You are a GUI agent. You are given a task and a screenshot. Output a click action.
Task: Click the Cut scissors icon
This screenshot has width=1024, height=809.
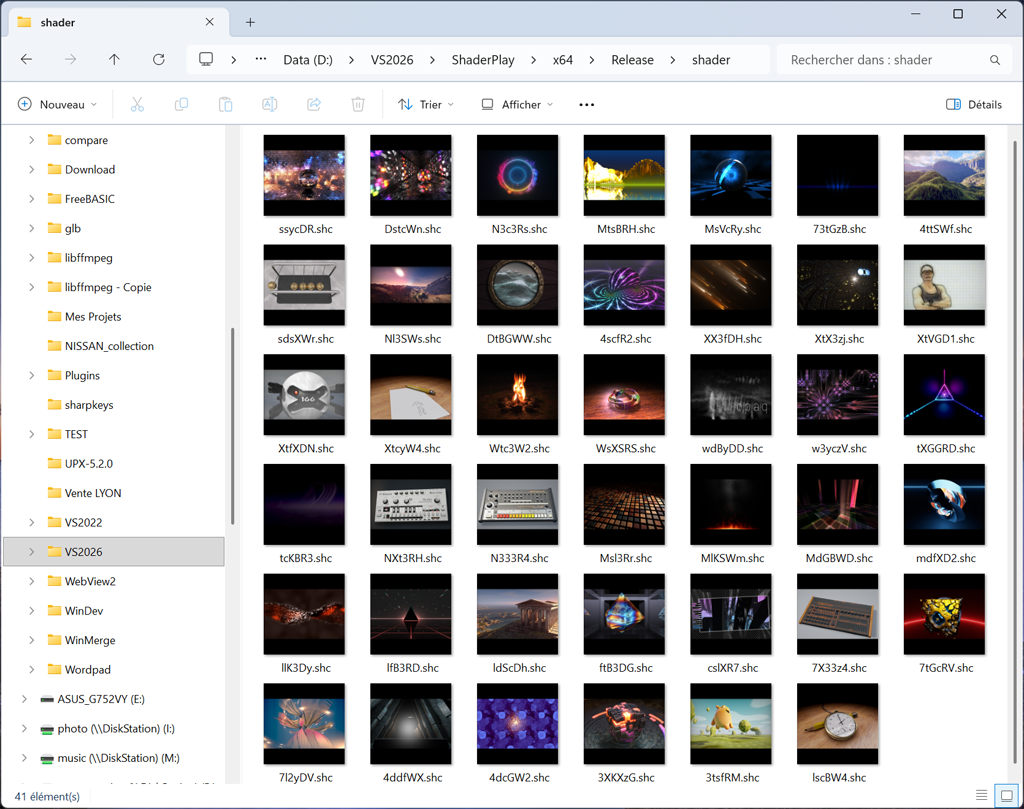coord(137,104)
